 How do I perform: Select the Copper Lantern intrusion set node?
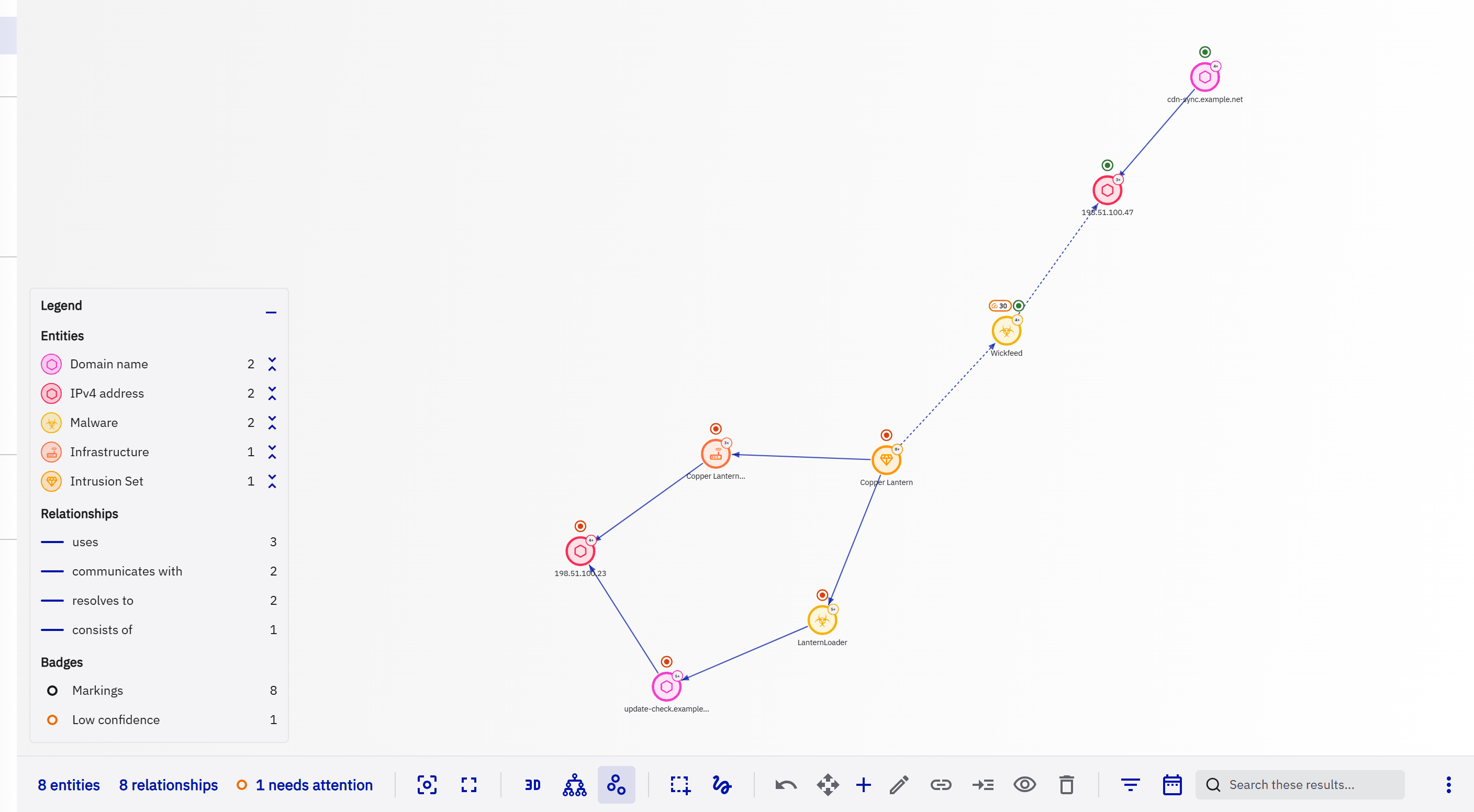(x=886, y=460)
